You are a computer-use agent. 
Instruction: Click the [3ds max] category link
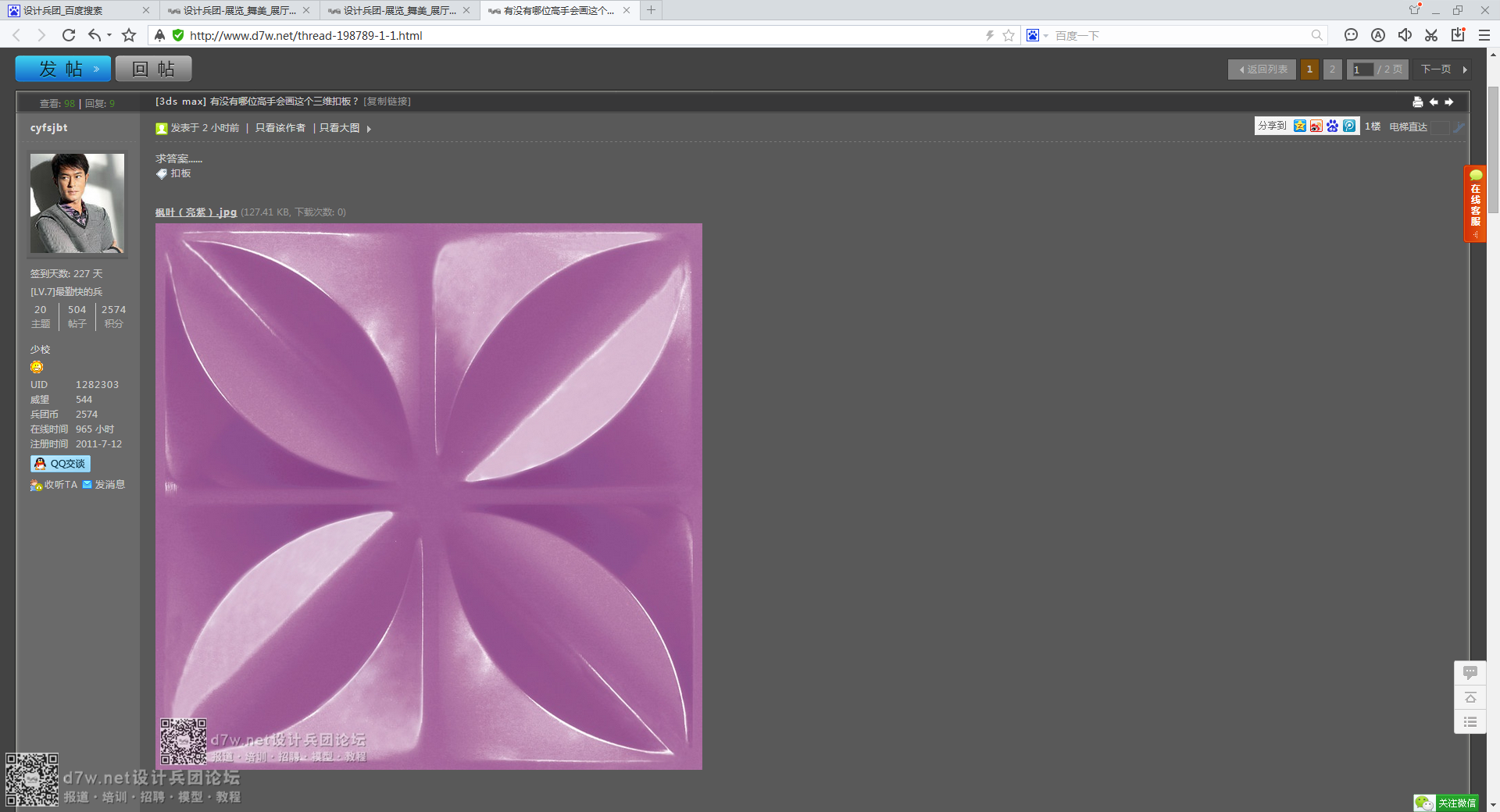(x=180, y=101)
